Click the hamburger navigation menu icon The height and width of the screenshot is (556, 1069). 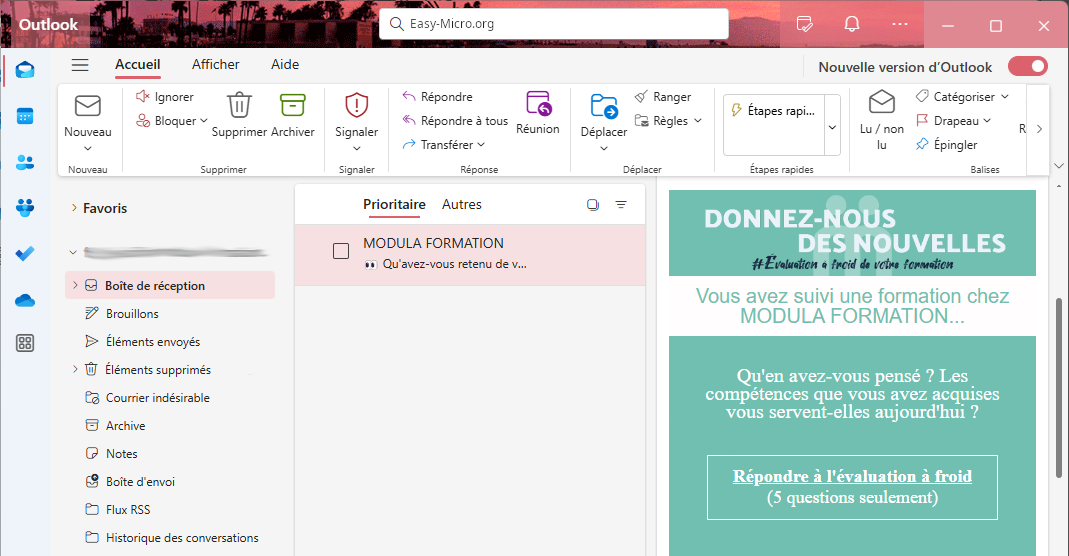80,65
